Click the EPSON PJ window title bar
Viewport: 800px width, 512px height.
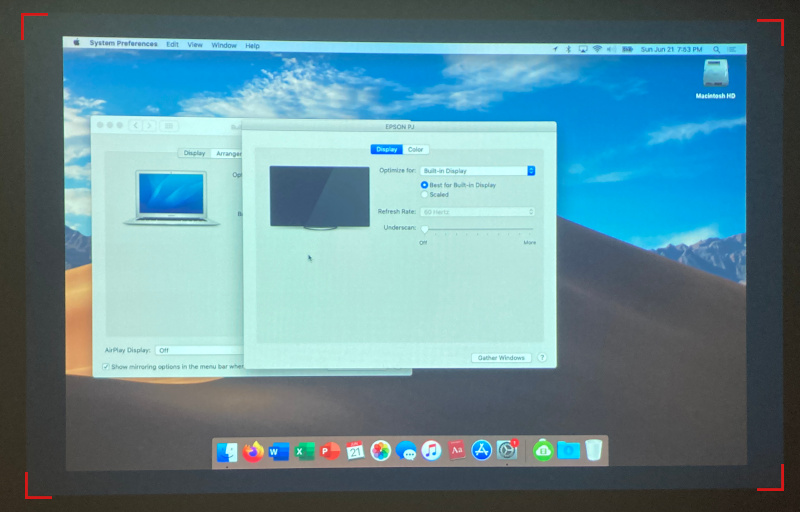[399, 126]
